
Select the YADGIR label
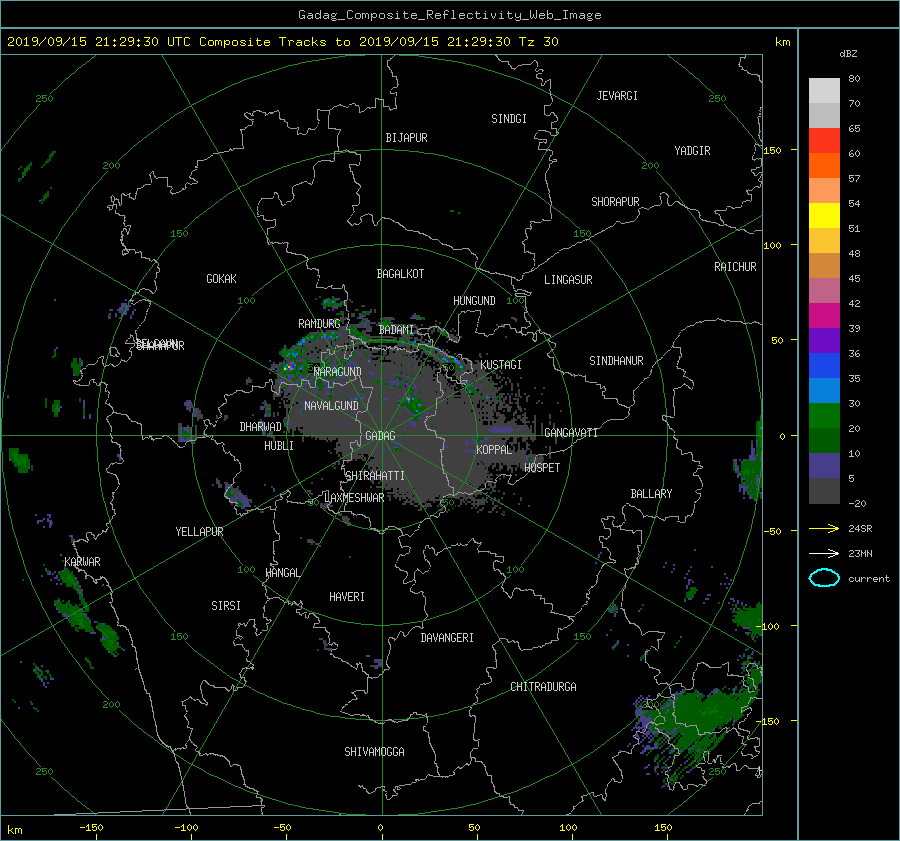tap(692, 151)
